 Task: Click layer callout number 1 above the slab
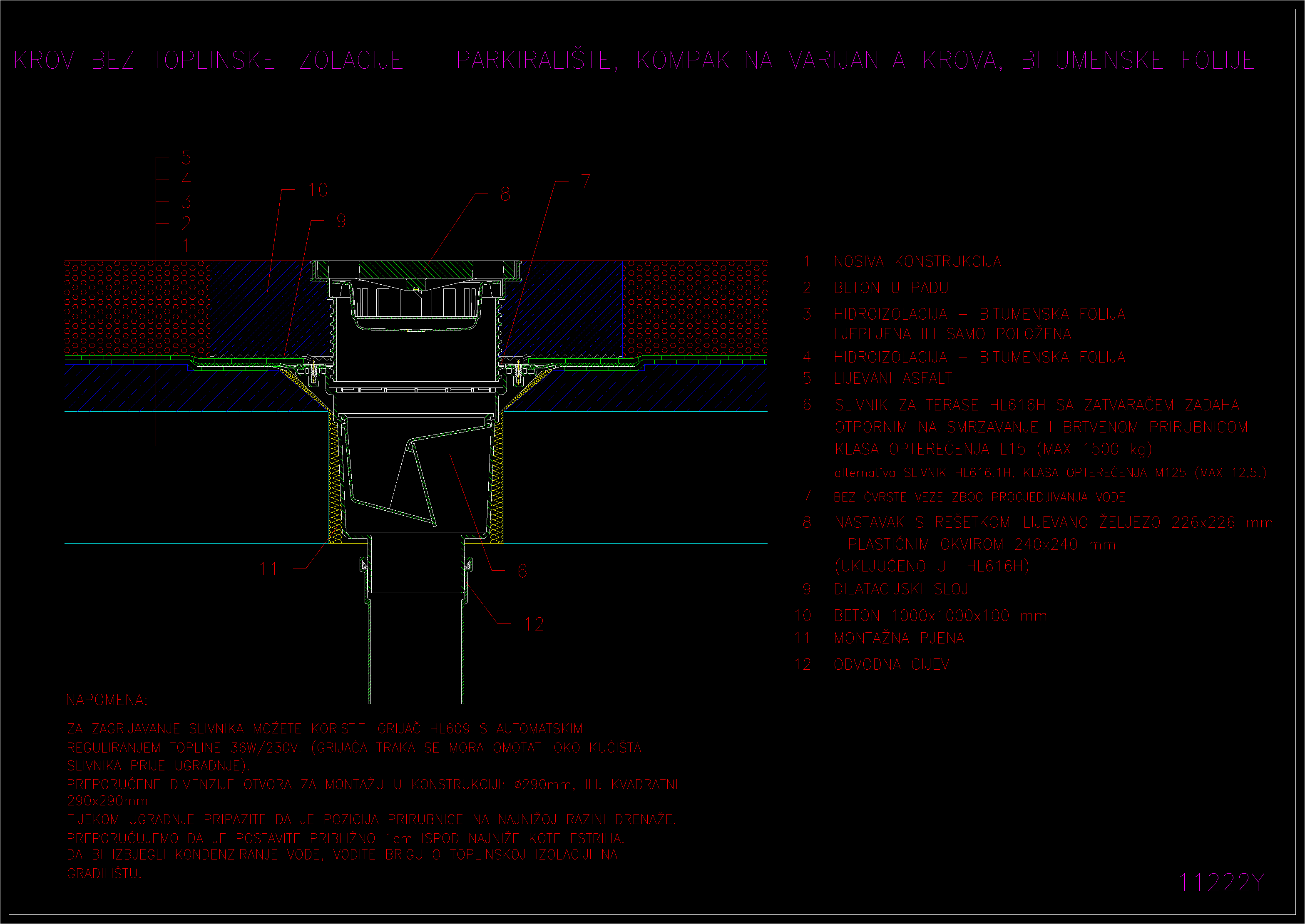(x=186, y=246)
